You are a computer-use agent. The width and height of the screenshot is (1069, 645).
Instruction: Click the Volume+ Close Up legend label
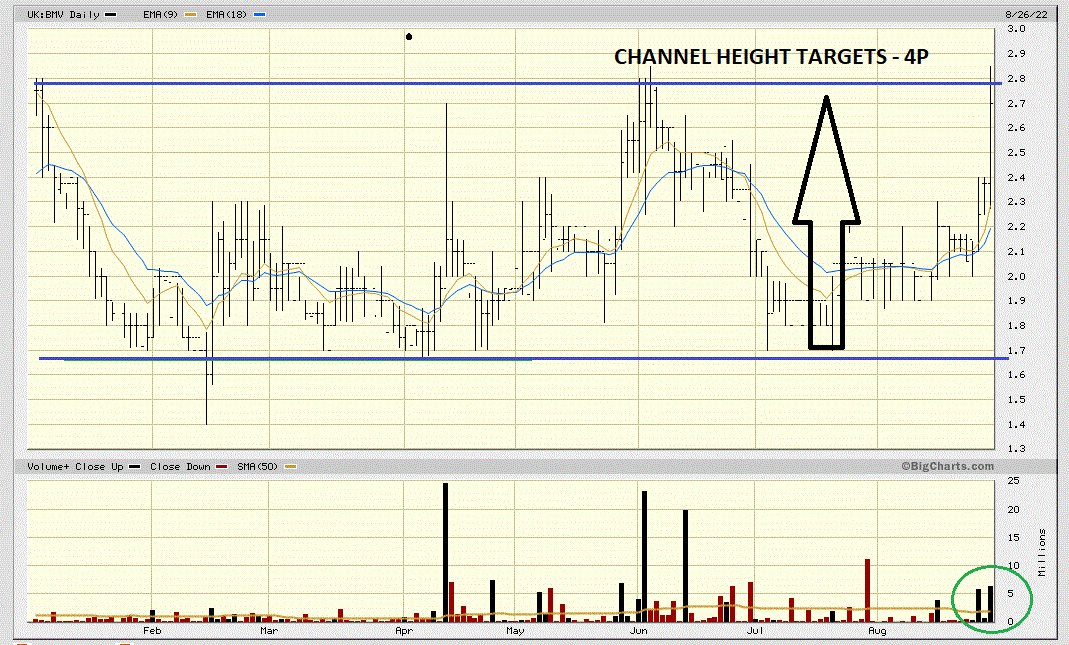(x=75, y=466)
